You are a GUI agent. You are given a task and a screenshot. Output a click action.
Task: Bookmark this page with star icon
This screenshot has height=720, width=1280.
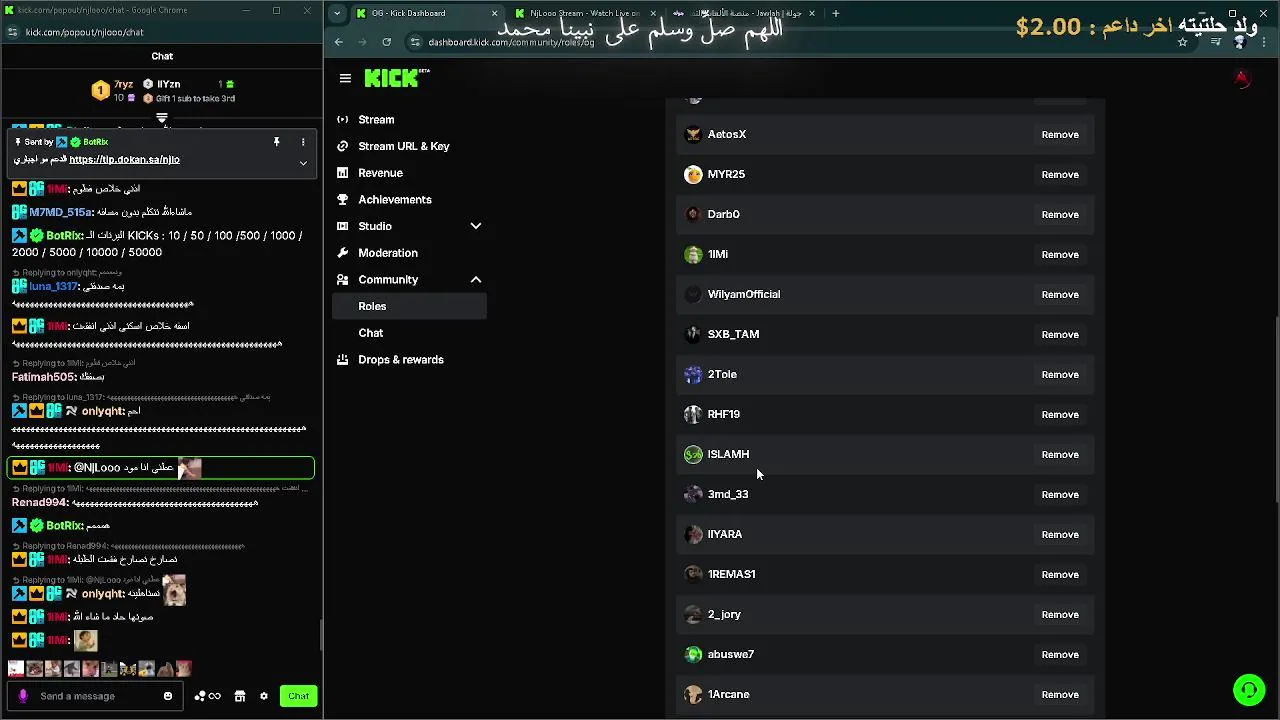[x=1182, y=42]
